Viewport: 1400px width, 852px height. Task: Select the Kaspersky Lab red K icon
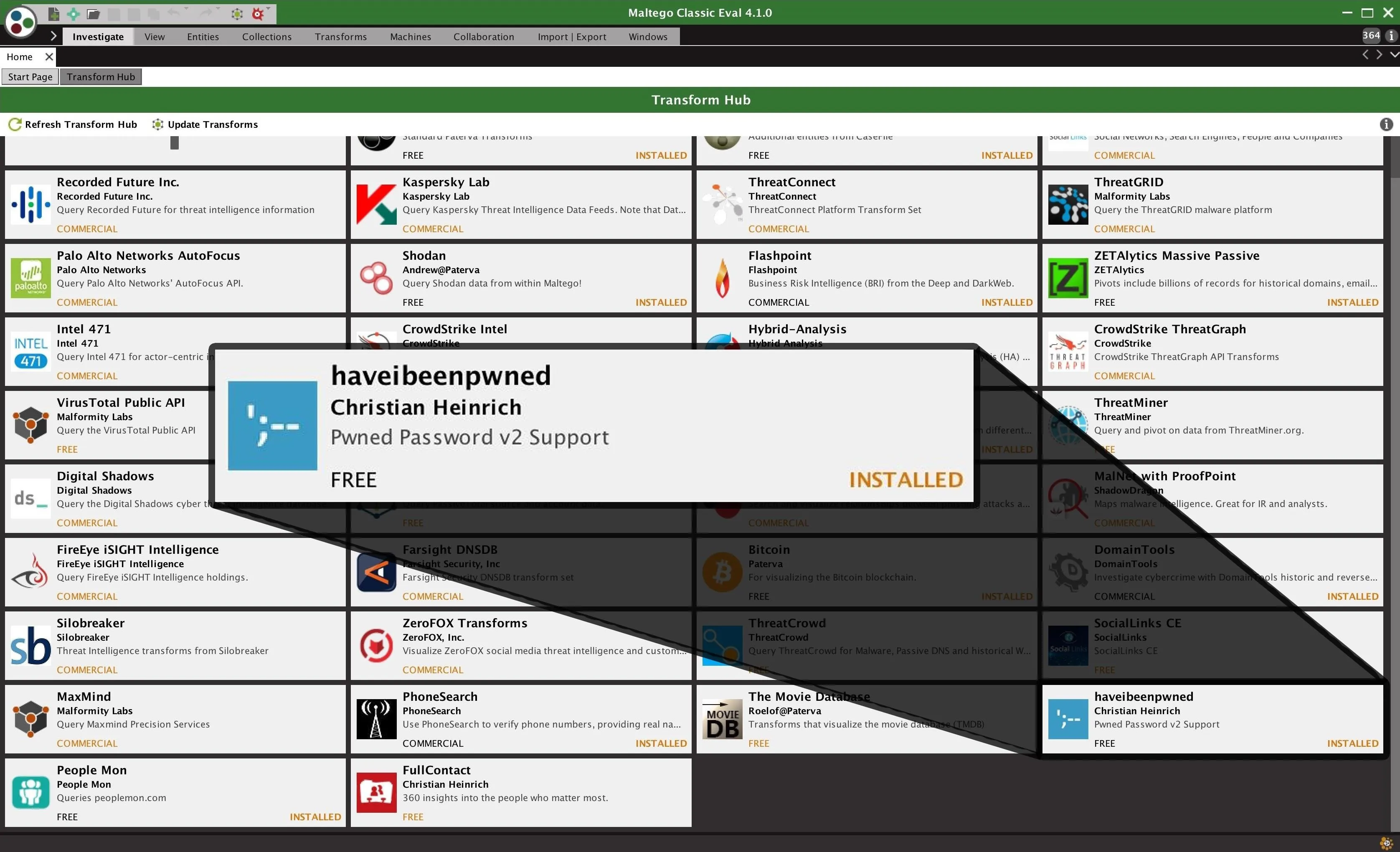(x=376, y=205)
